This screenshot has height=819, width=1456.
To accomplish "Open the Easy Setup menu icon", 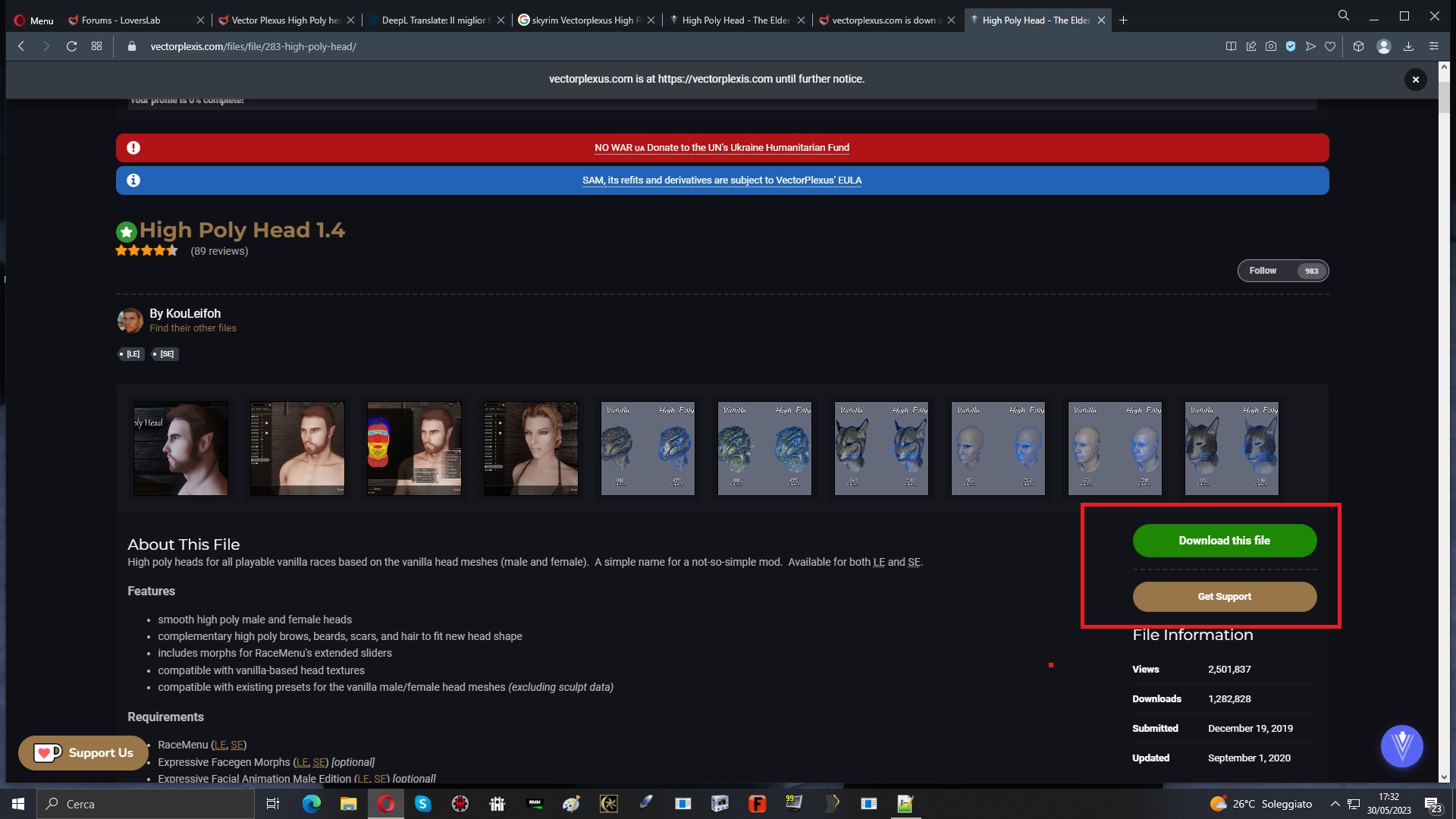I will [x=1434, y=46].
